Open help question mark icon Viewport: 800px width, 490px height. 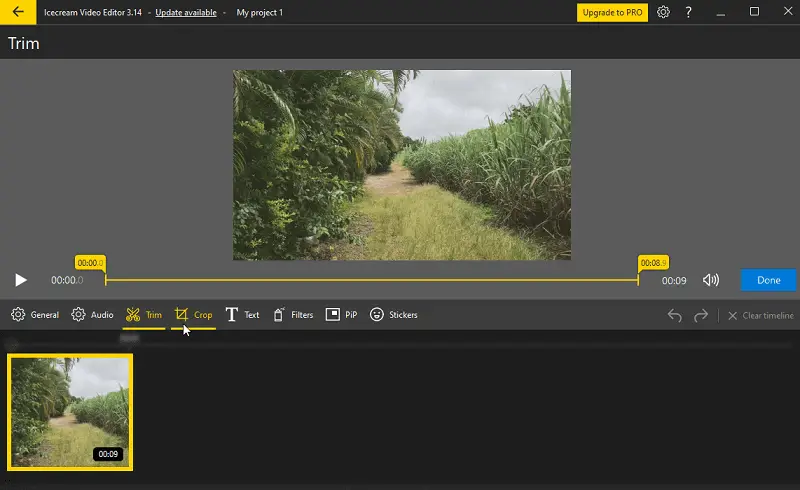point(688,12)
